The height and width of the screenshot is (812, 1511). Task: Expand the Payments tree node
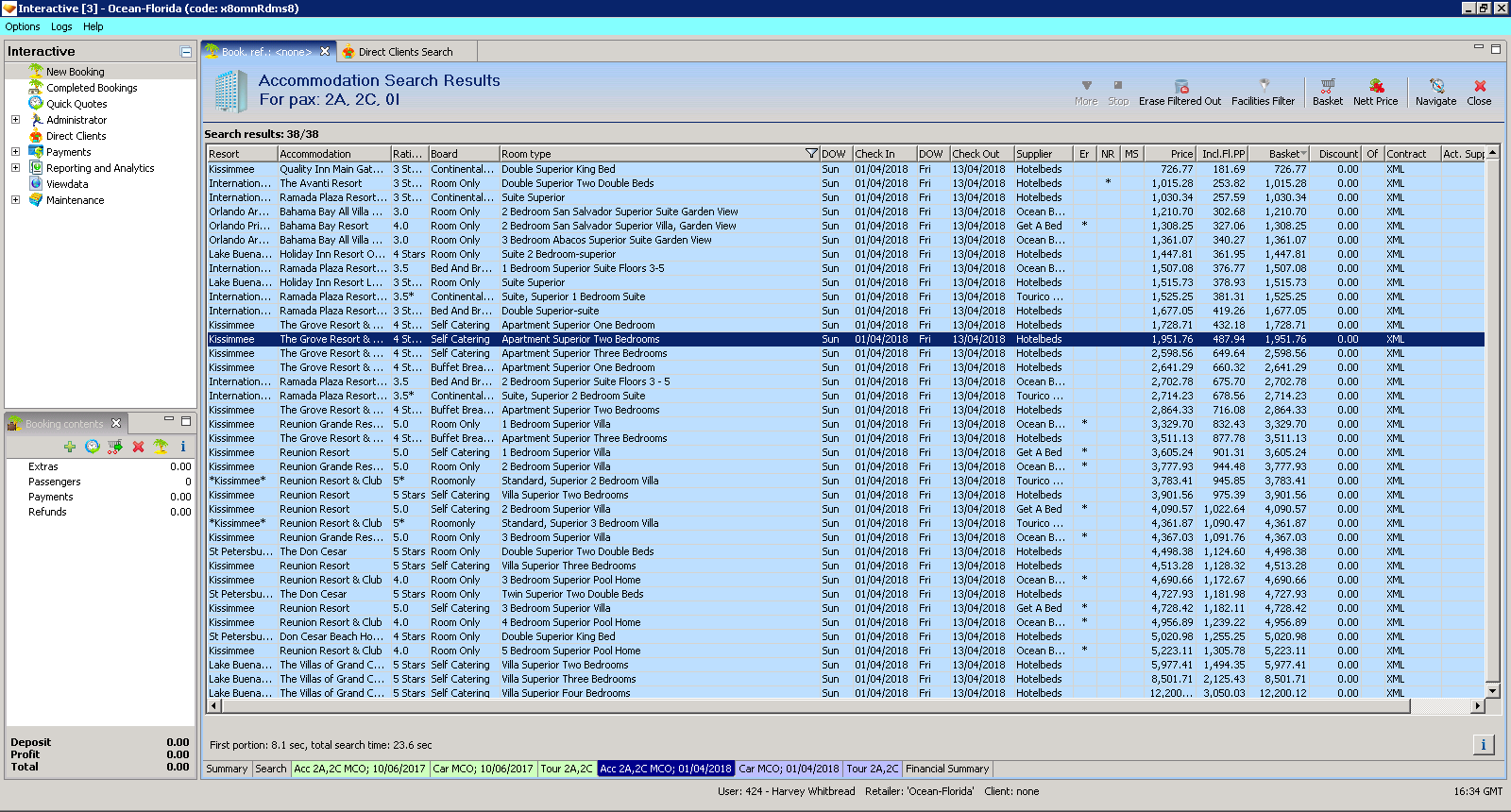(15, 152)
